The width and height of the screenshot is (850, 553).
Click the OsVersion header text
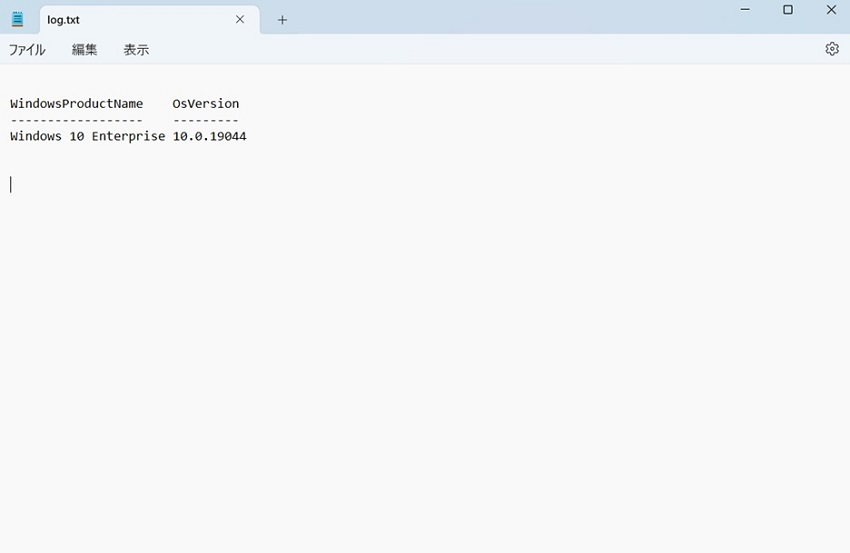(x=205, y=104)
